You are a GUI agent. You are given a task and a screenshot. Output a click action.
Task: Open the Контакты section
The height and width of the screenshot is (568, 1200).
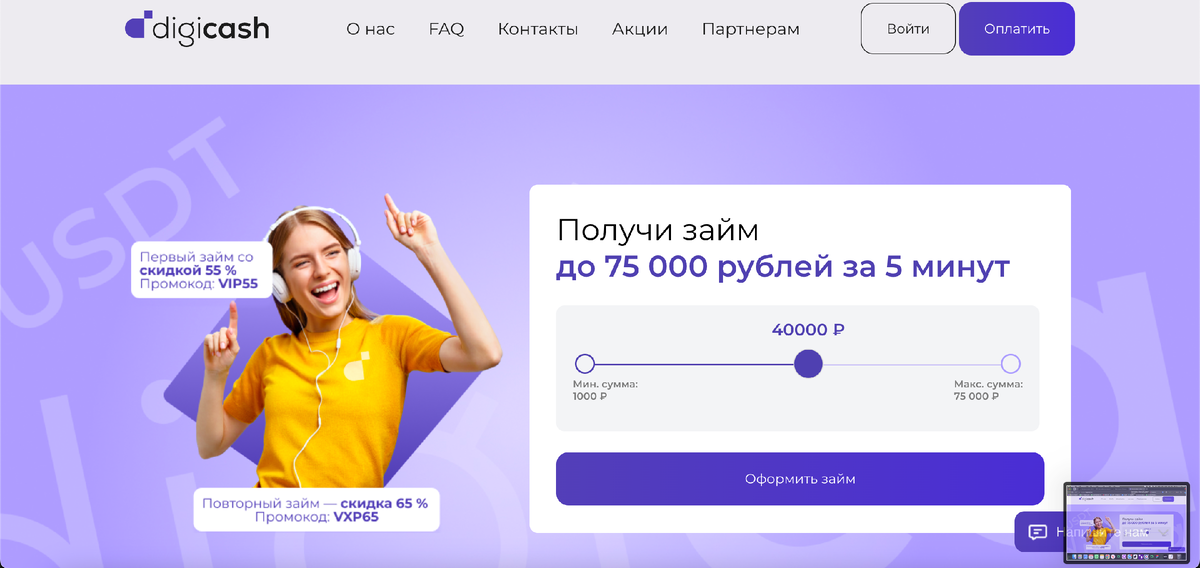[538, 29]
